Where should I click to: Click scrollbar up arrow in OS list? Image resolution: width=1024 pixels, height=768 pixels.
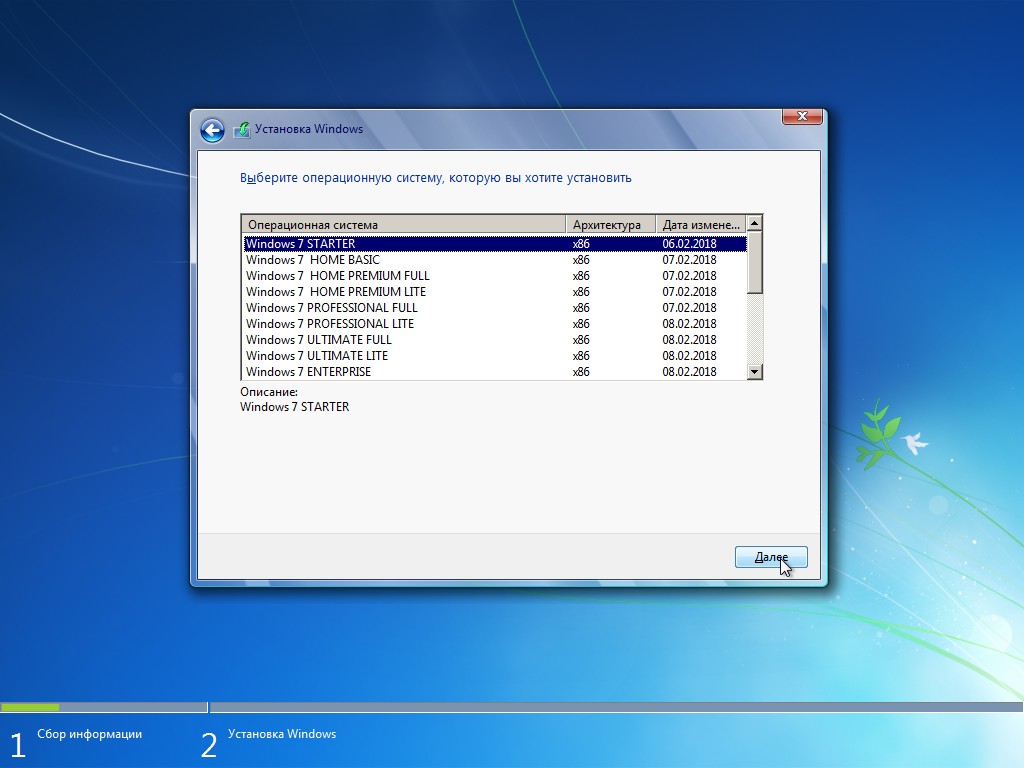pyautogui.click(x=755, y=223)
